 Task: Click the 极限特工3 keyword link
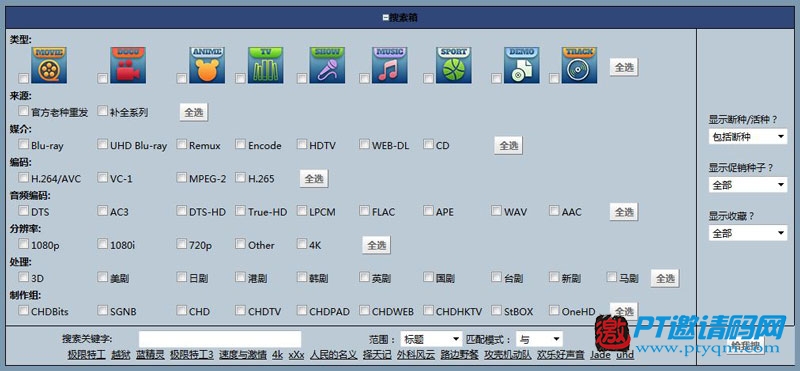pyautogui.click(x=192, y=355)
